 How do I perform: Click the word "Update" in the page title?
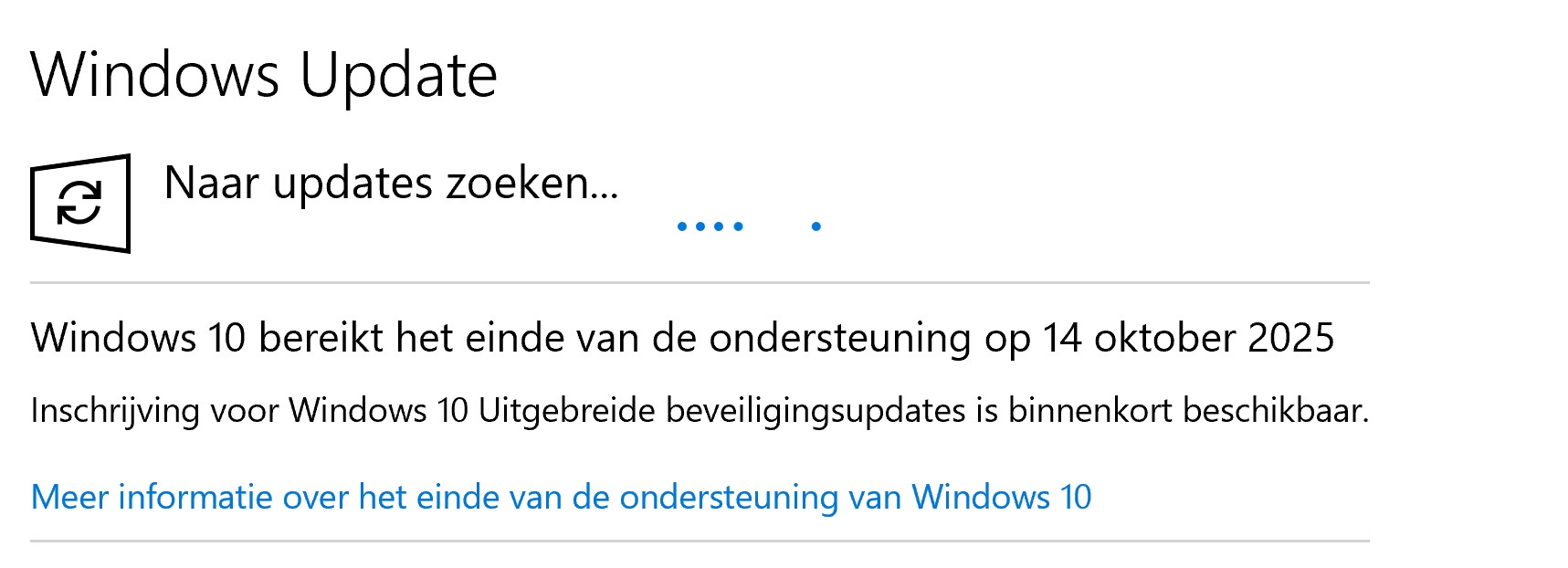[398, 75]
